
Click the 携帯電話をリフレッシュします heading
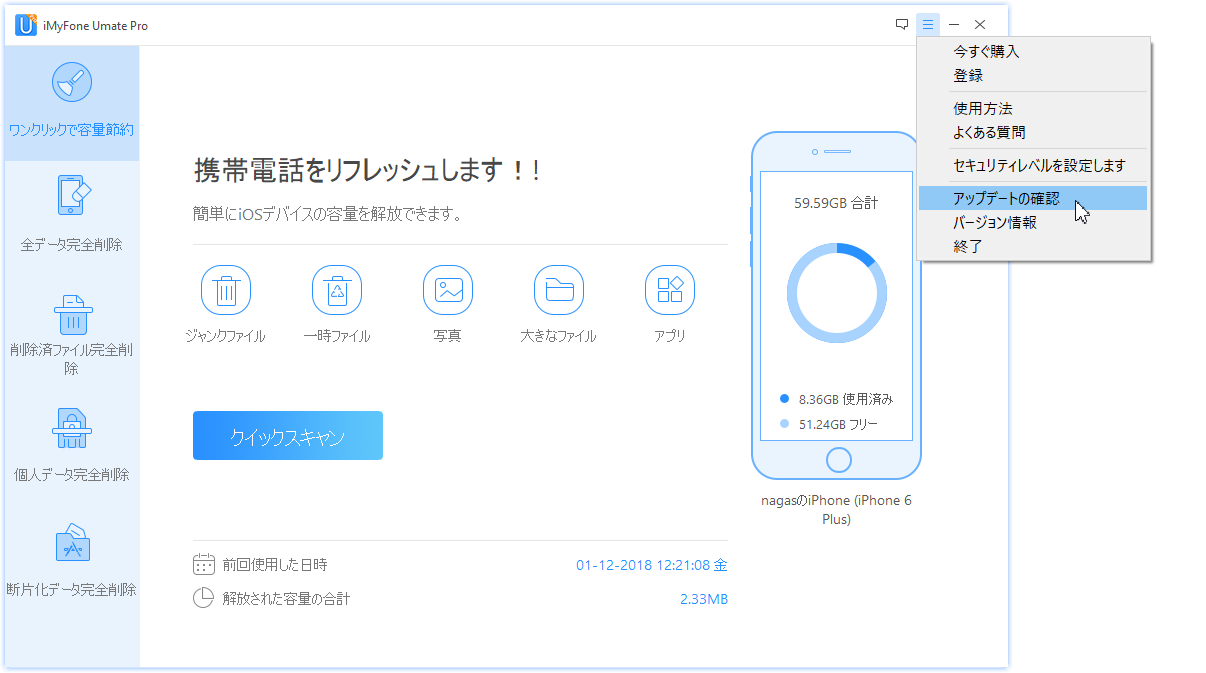(x=367, y=171)
